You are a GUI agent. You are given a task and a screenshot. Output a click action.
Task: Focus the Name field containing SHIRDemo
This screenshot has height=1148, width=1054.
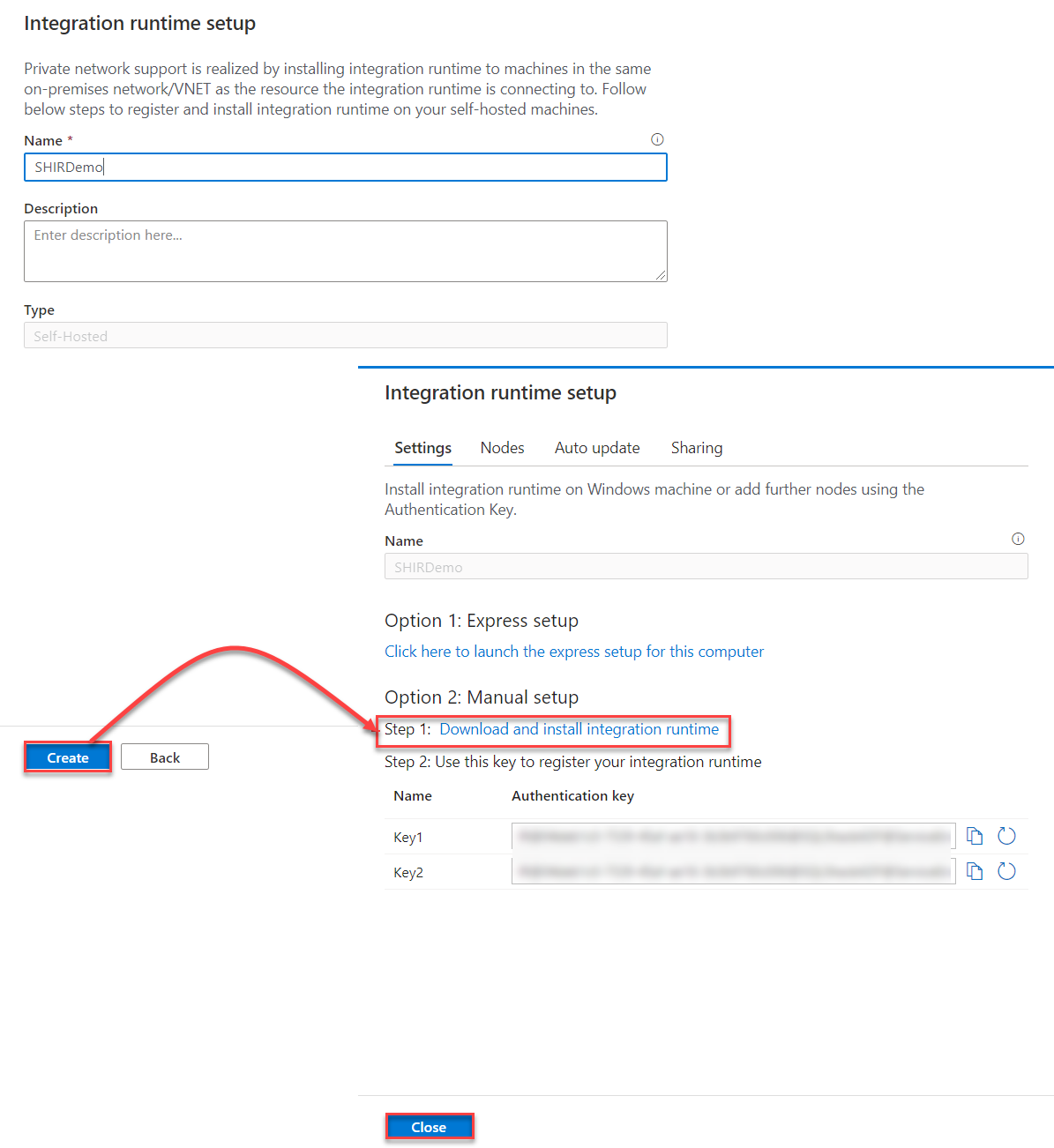pyautogui.click(x=345, y=168)
